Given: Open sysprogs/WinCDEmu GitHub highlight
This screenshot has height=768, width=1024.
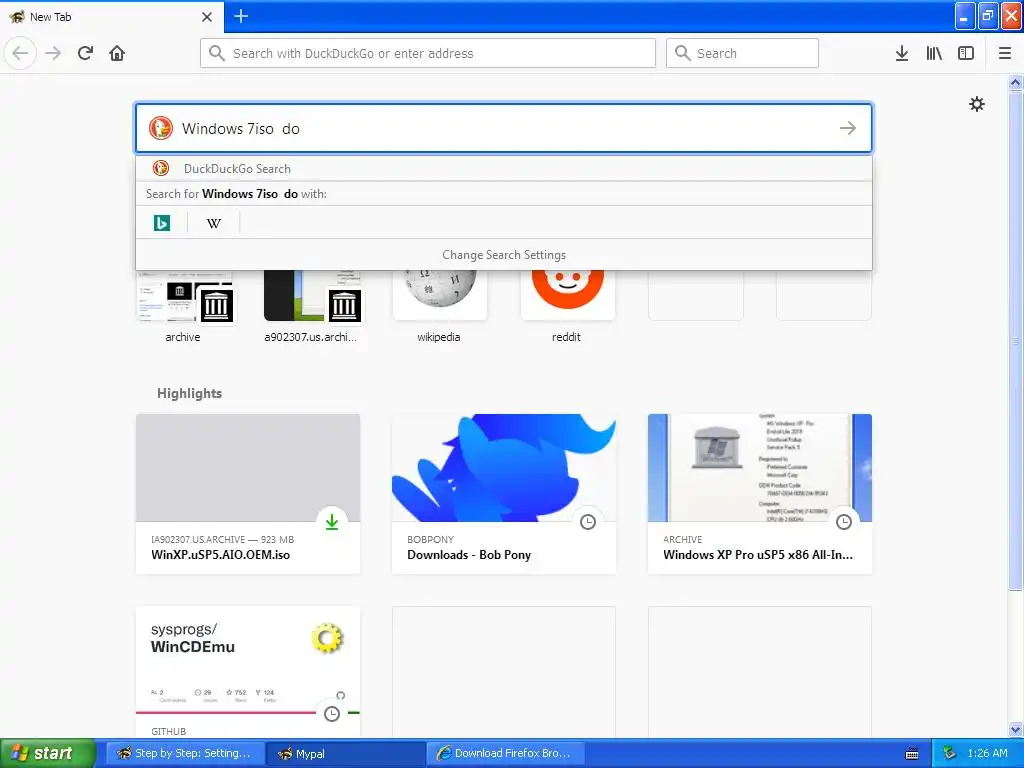Looking at the screenshot, I should pyautogui.click(x=248, y=672).
